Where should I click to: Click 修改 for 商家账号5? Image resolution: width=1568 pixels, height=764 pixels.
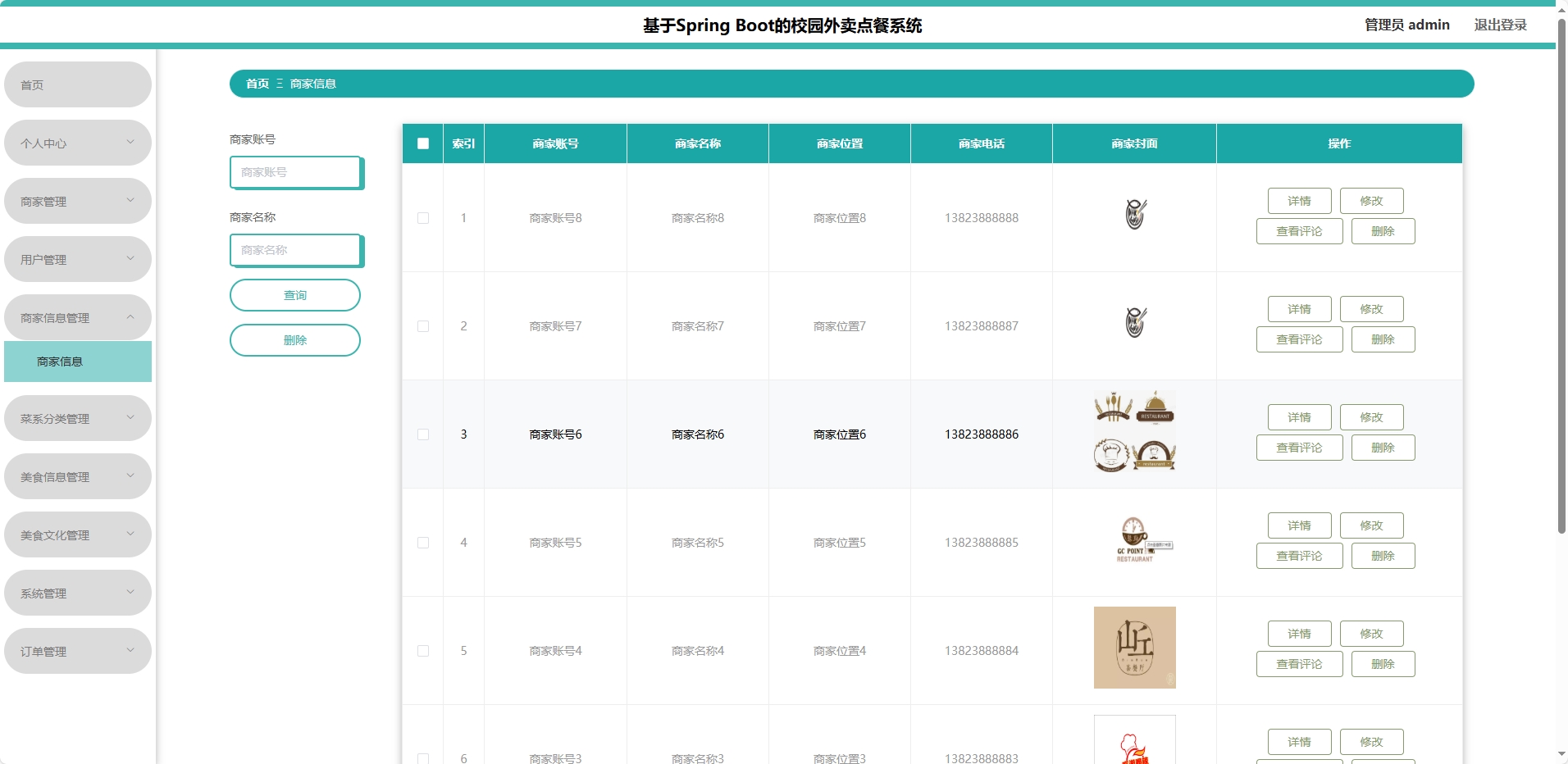(x=1371, y=525)
